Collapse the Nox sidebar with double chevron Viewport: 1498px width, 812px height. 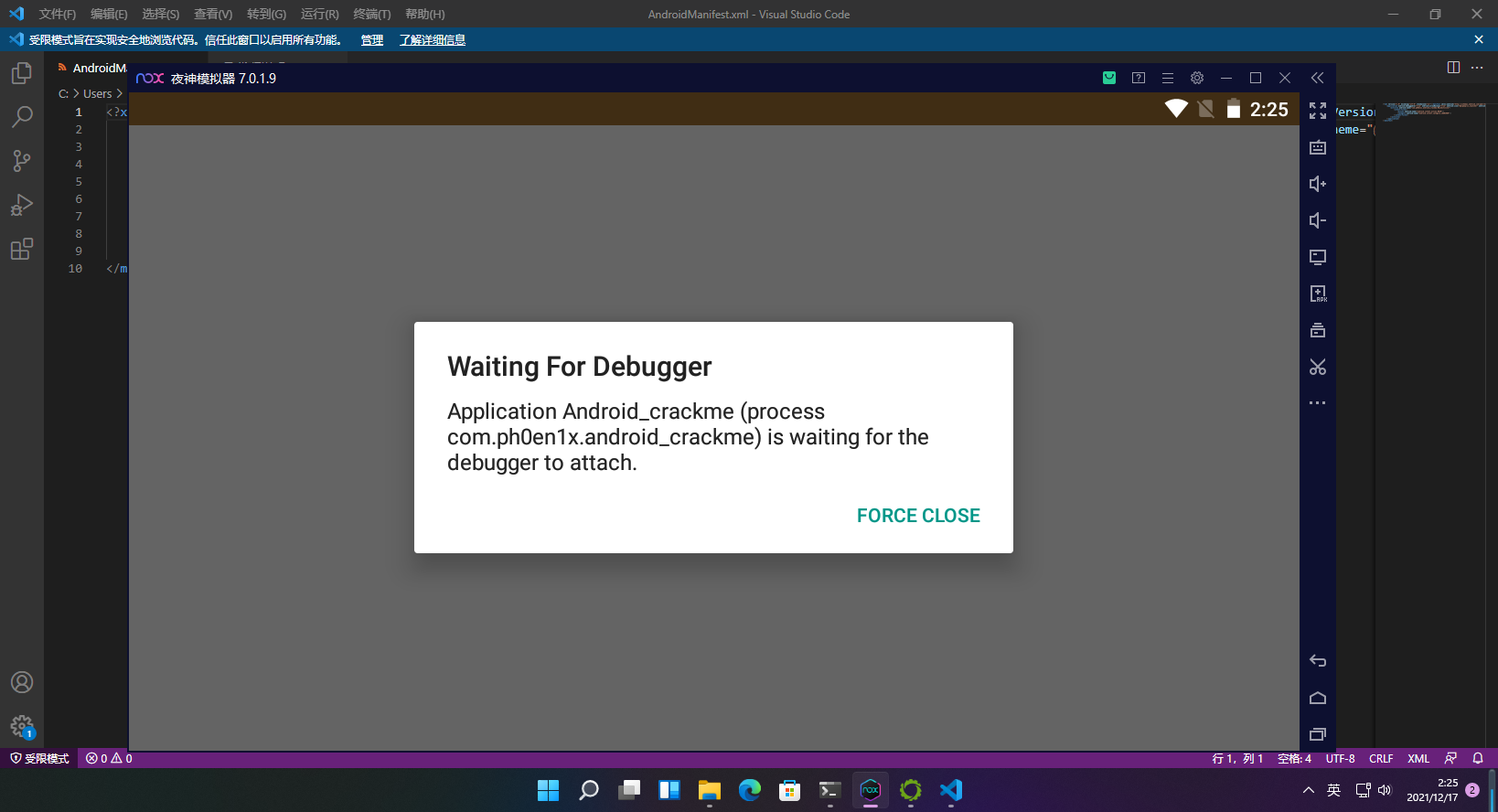[1318, 78]
